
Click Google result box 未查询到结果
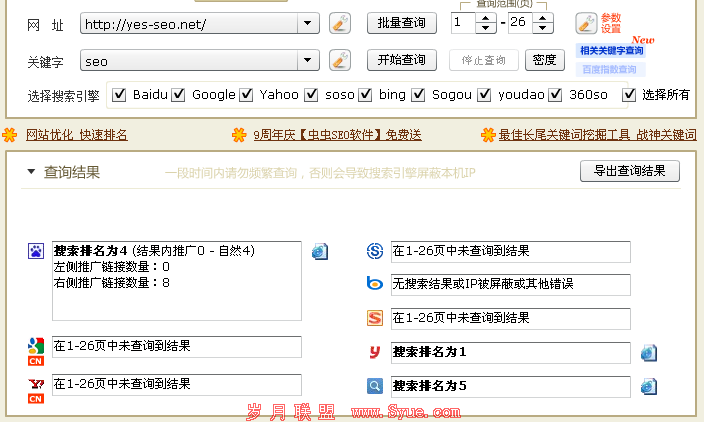click(177, 347)
